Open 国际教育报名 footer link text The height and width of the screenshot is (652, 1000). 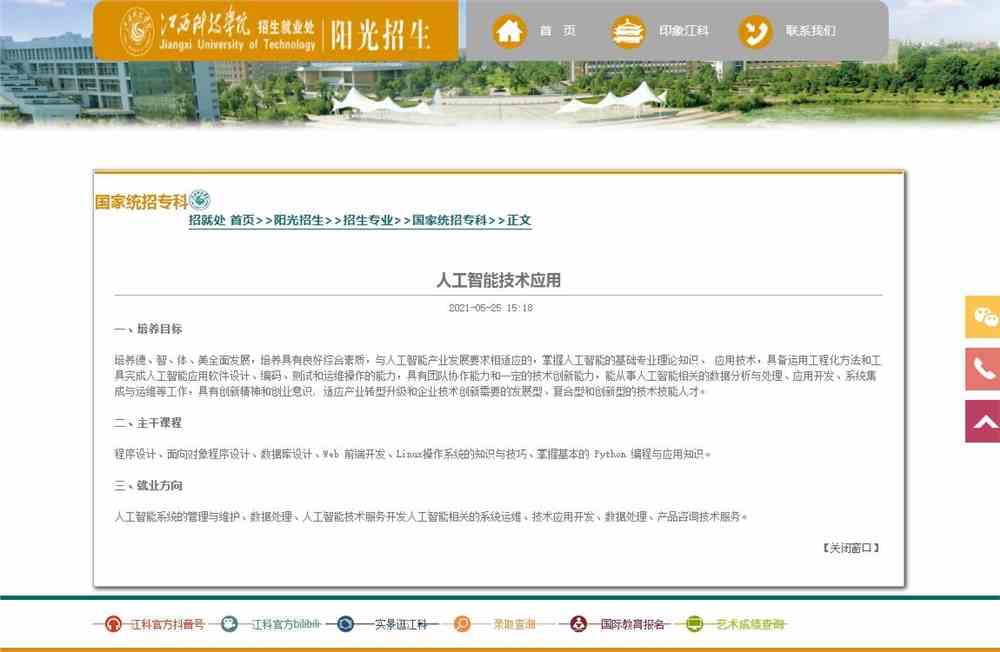632,624
